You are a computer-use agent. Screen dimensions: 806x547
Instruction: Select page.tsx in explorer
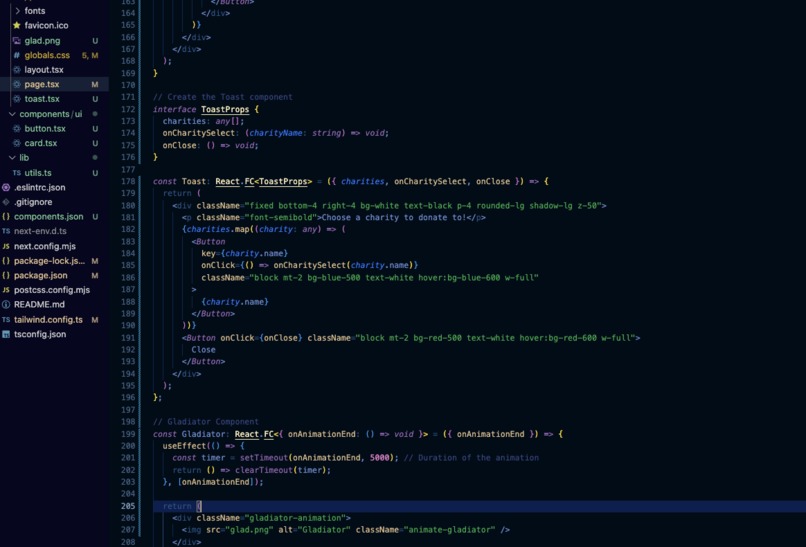[x=42, y=84]
